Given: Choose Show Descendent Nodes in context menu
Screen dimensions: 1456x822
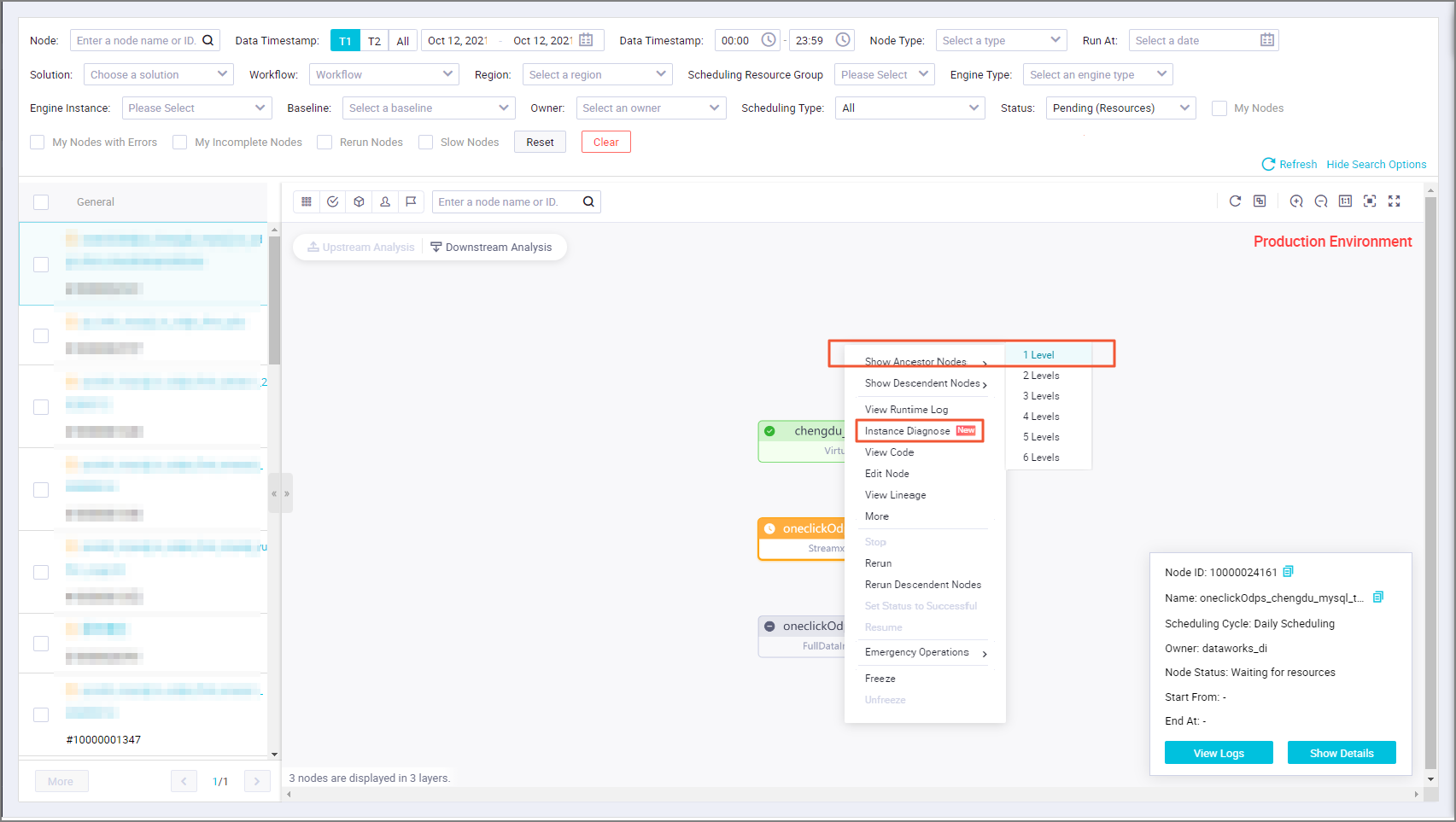Looking at the screenshot, I should (x=925, y=383).
